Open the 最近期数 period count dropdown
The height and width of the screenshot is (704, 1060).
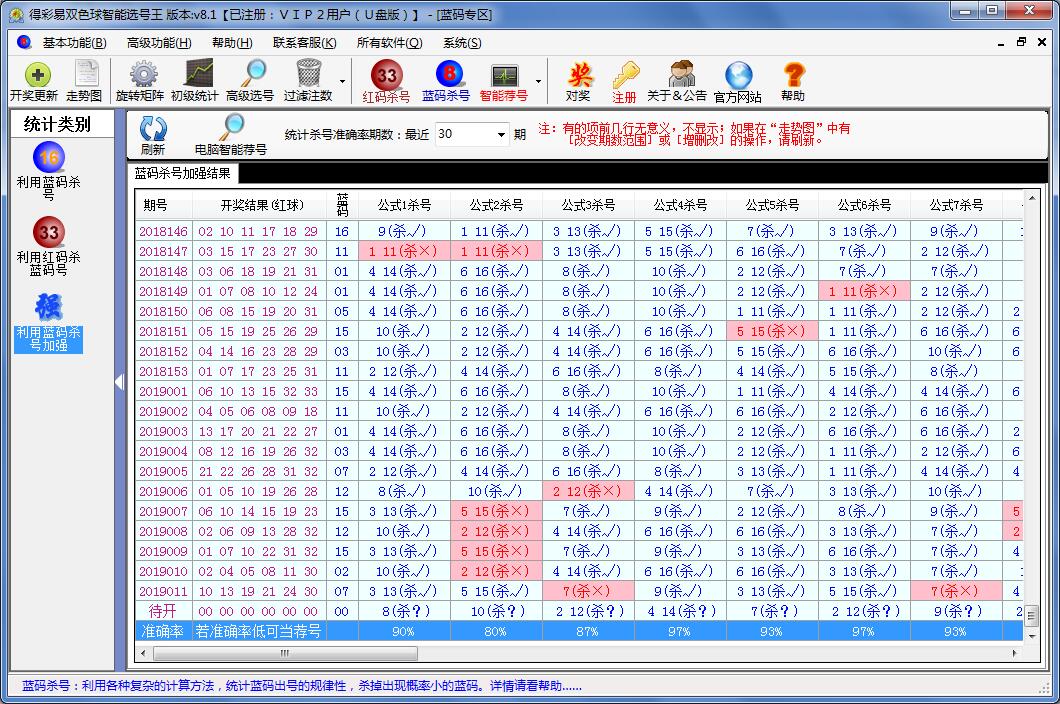coord(497,133)
